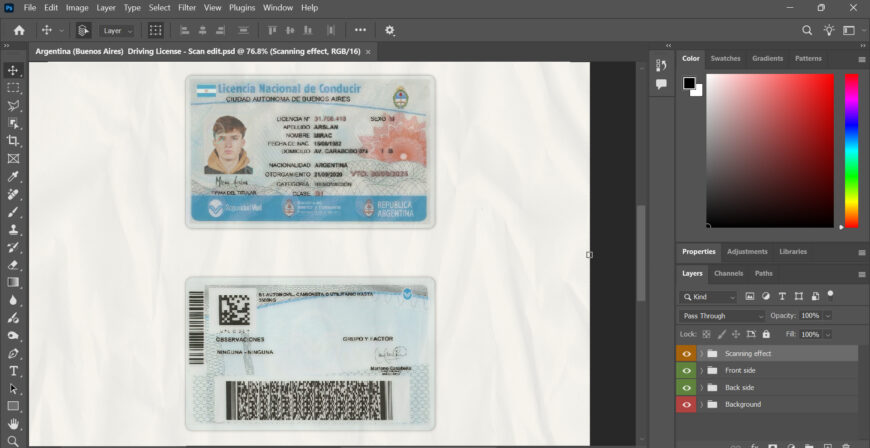Select the Crop tool
870x448 pixels.
pos(13,140)
